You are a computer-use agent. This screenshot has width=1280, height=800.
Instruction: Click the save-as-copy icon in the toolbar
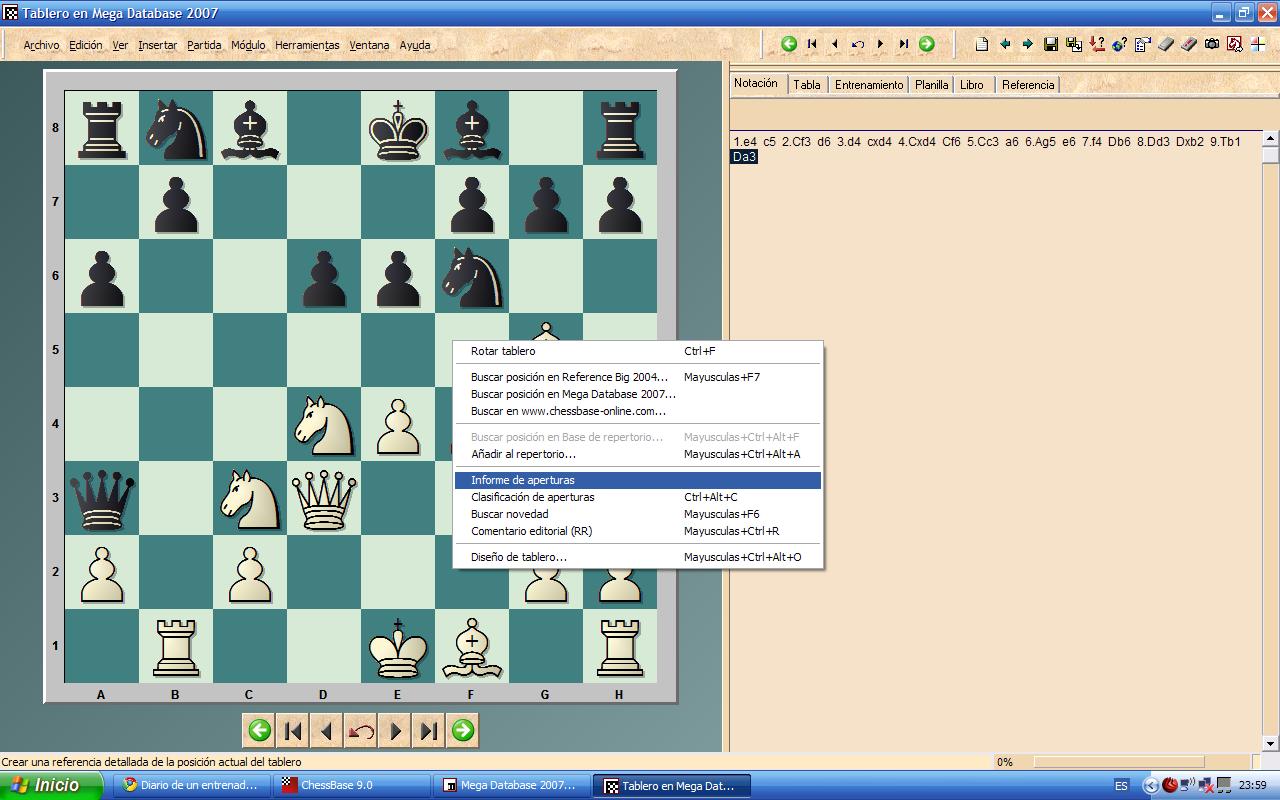coord(1074,44)
